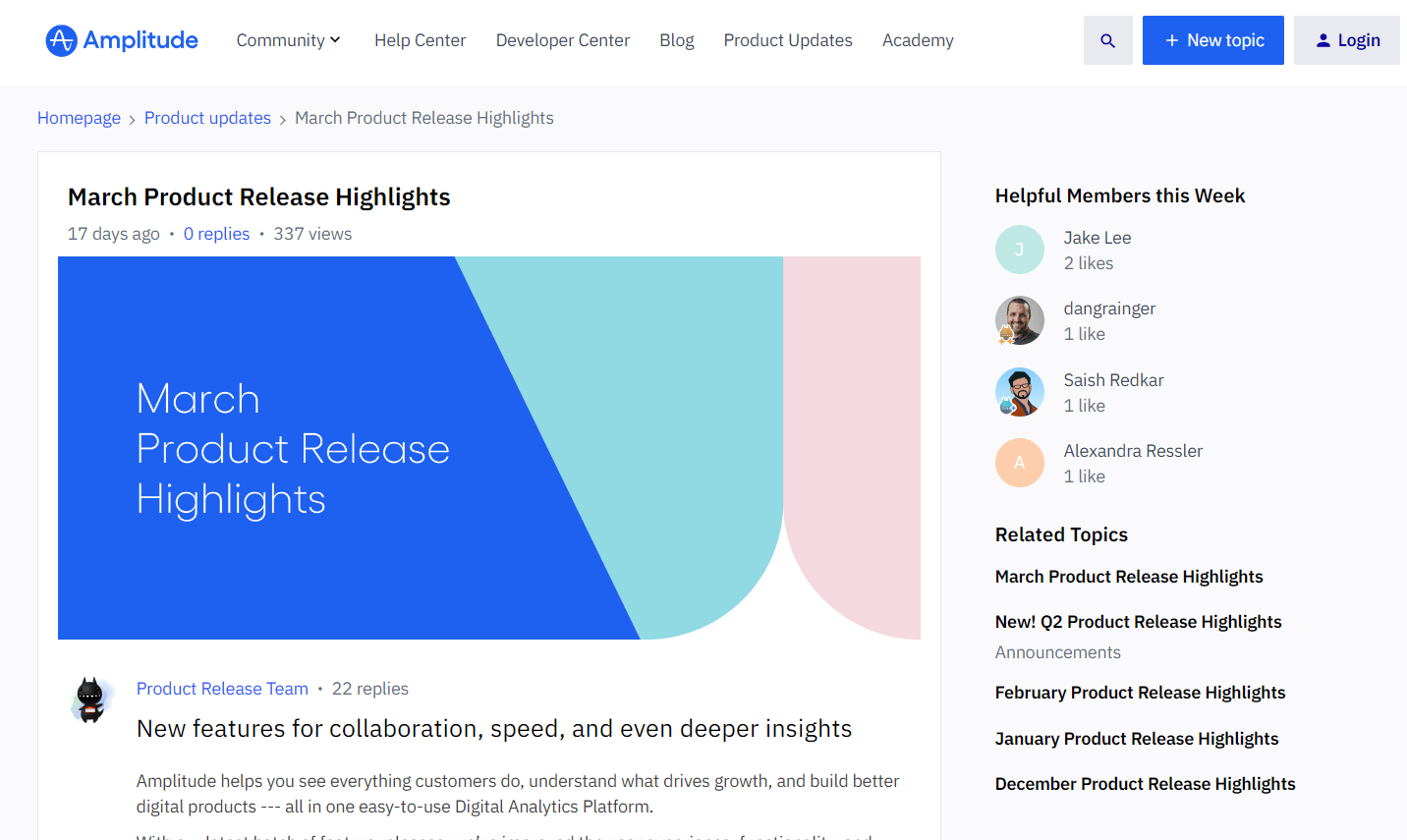Click the plus icon on New topic button
This screenshot has width=1407, height=840.
click(x=1170, y=39)
